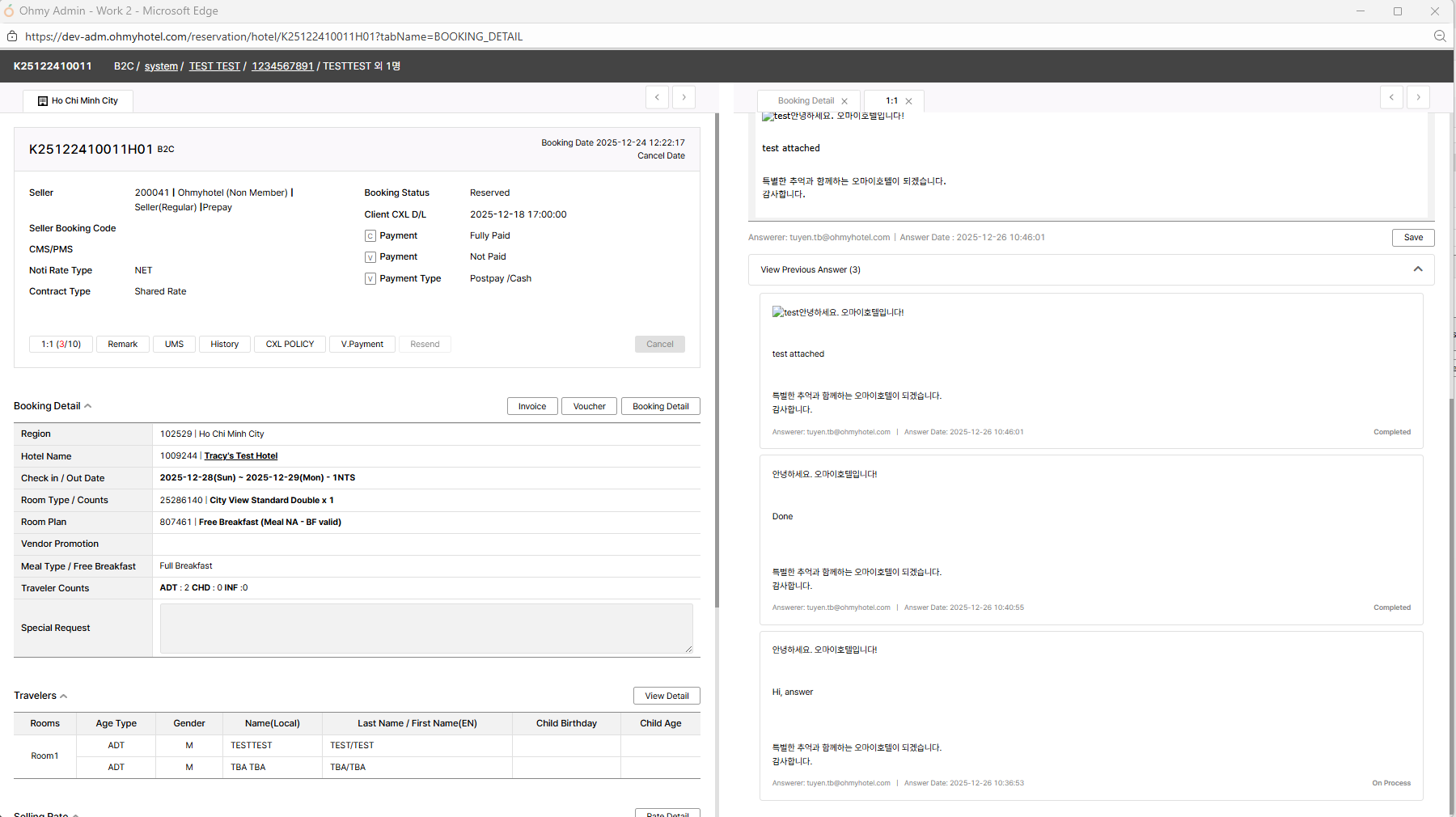Click the site lock icon beside URL
Screen dimensions: 1456x817
(12, 36)
